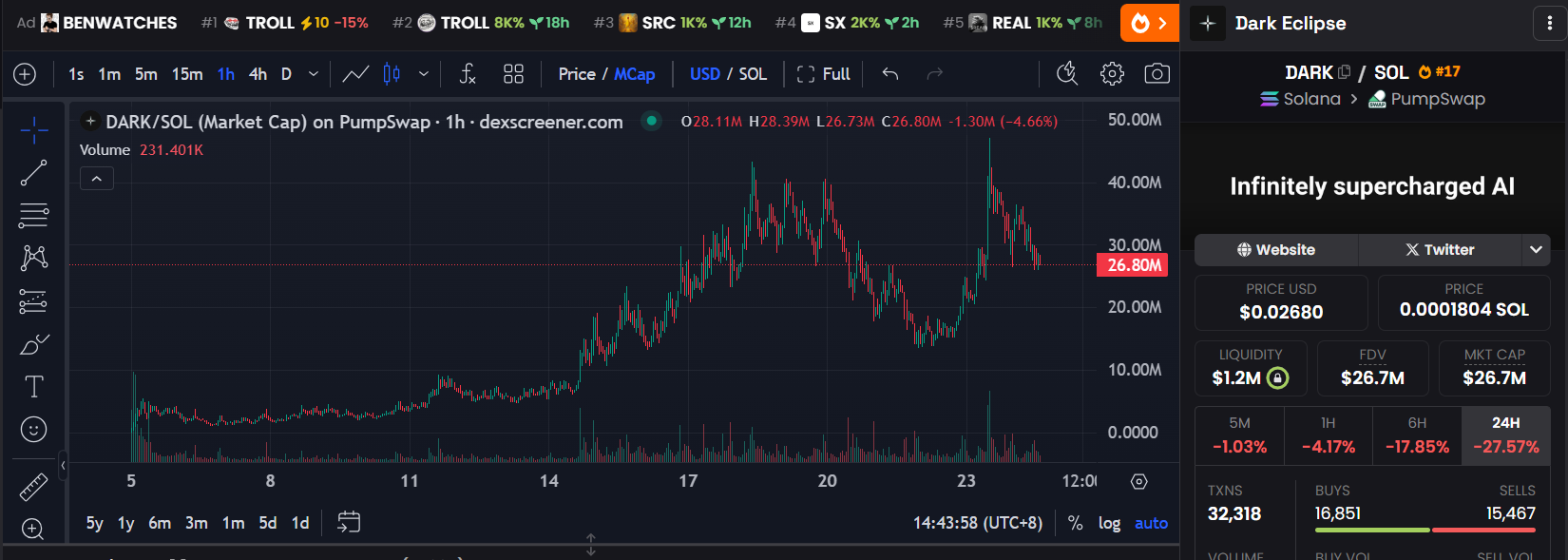Open the indicators fx menu

467,74
